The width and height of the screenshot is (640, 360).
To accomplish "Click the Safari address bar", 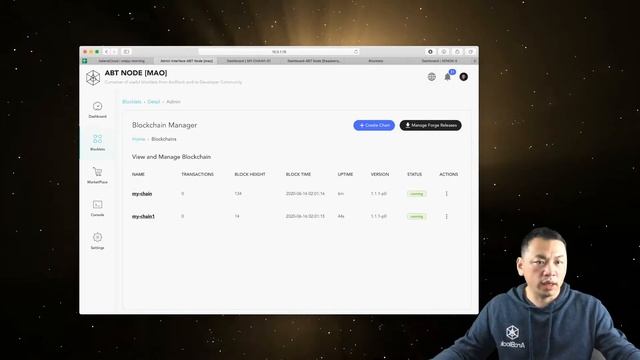I will tap(279, 52).
